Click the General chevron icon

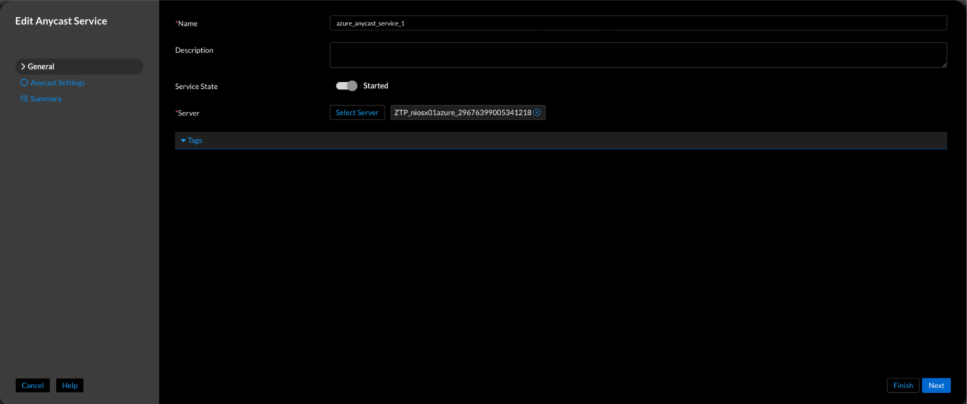coord(23,67)
